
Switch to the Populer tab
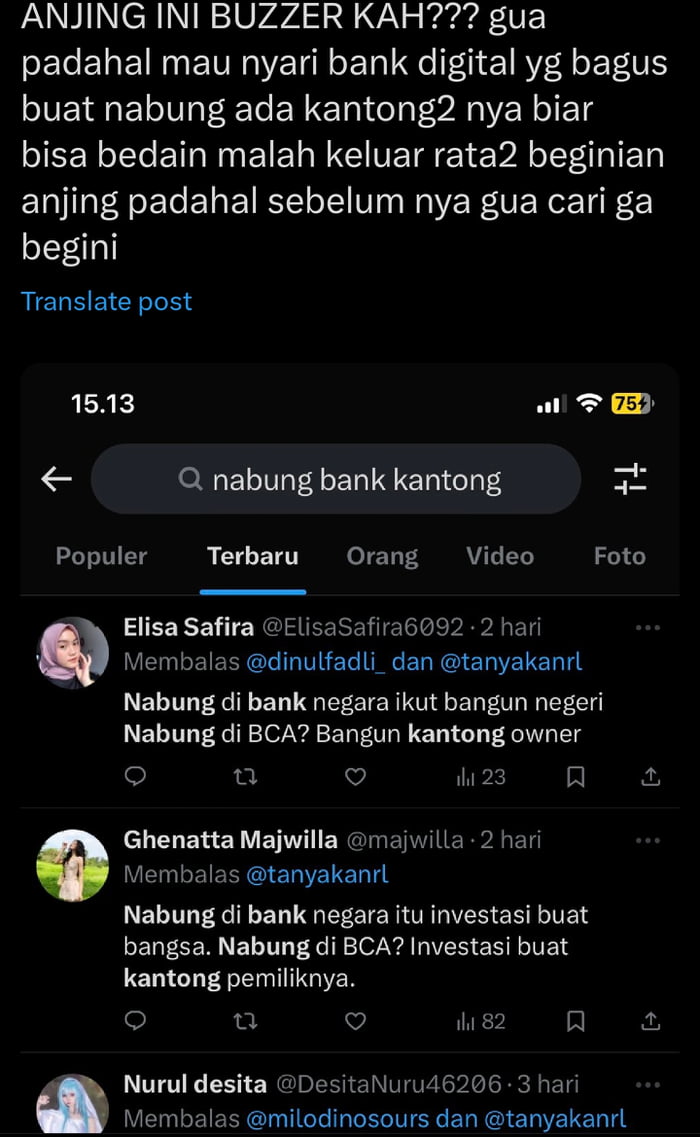[100, 556]
